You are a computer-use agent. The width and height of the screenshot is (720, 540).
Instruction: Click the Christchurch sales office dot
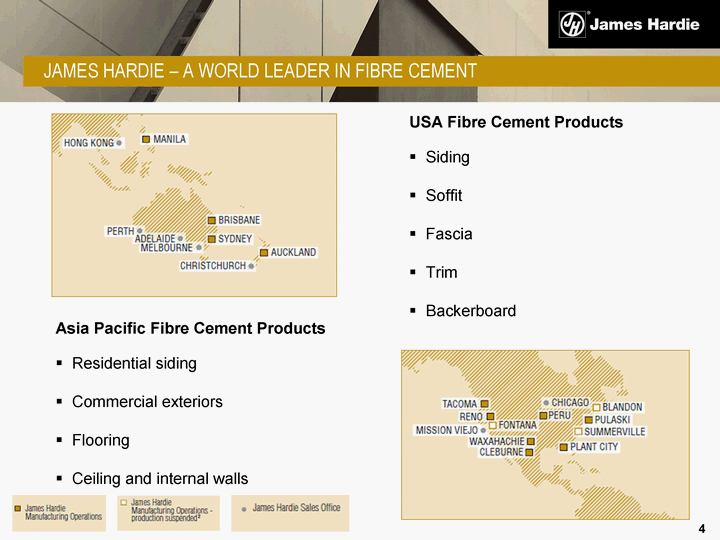click(x=251, y=266)
